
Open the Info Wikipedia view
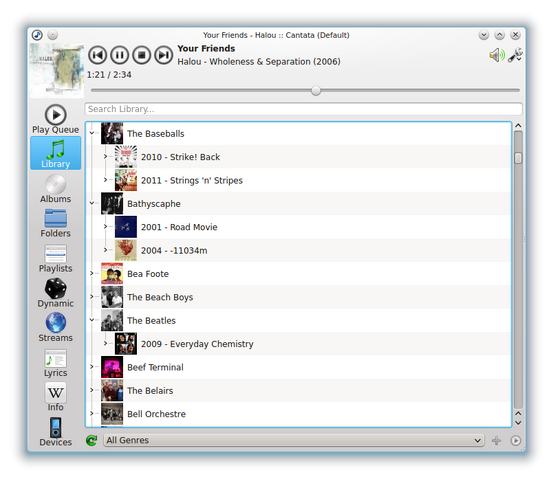[55, 397]
